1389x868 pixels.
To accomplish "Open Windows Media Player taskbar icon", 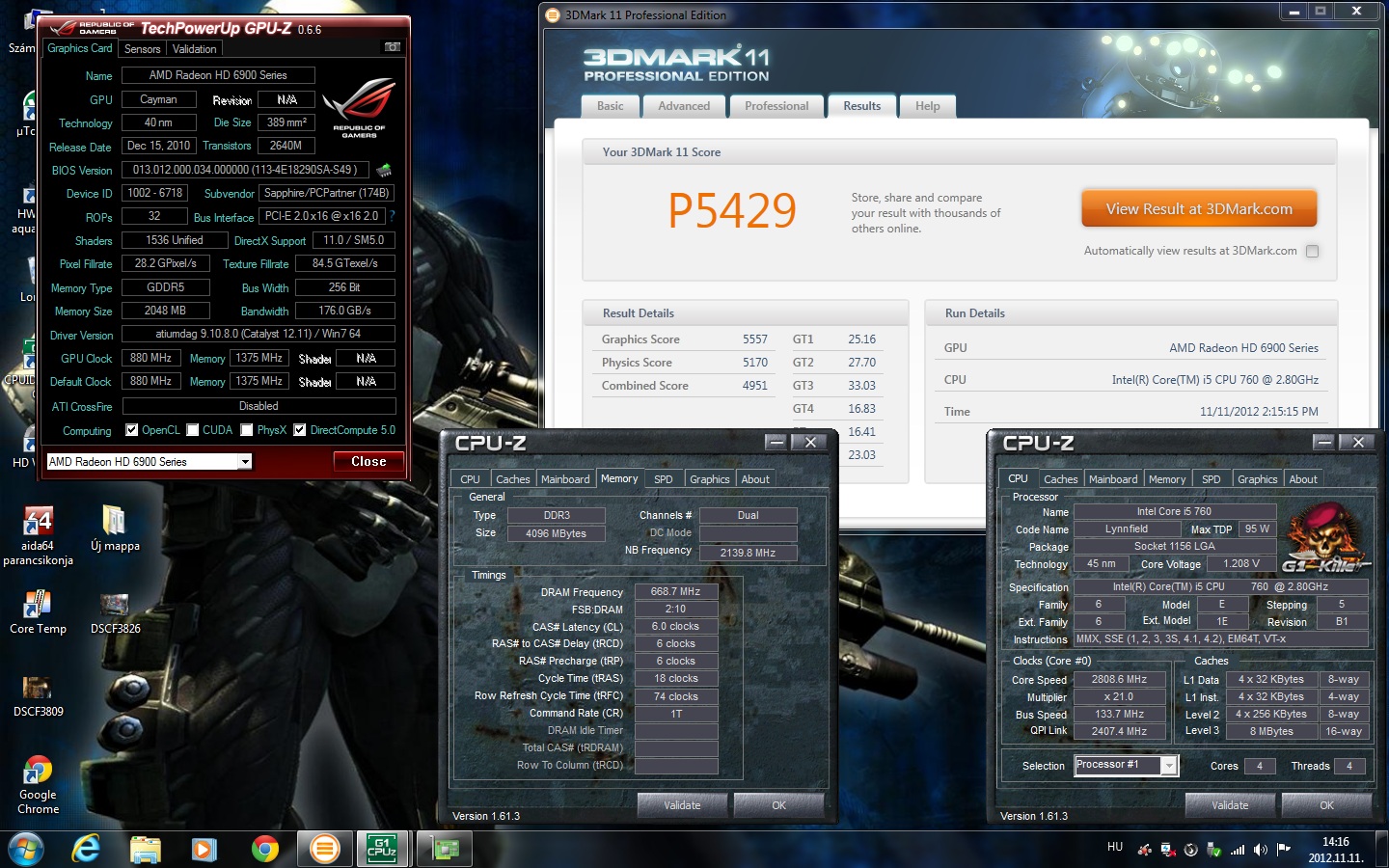I will [x=204, y=850].
